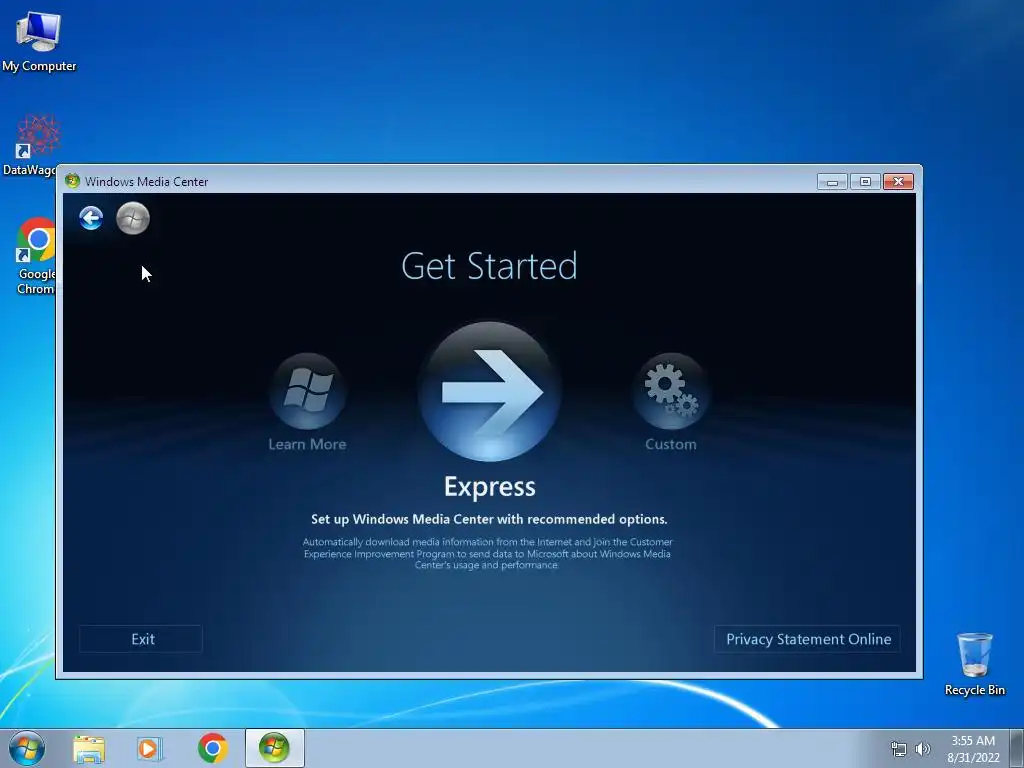
Task: Exit Windows Media Center setup
Action: click(141, 639)
